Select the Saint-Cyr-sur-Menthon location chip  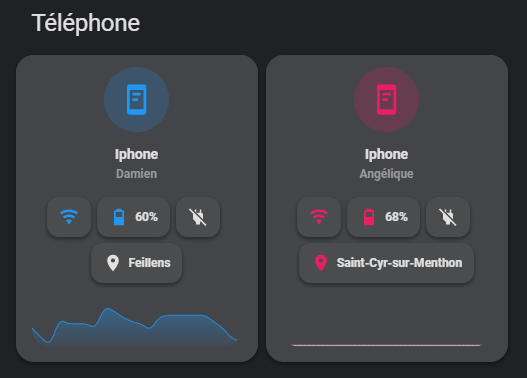coord(387,263)
